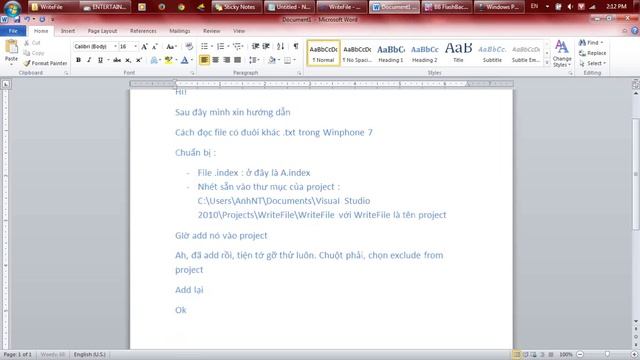Open the Change Case Aa dropdown
Image resolution: width=640 pixels, height=360 pixels.
pos(171,47)
